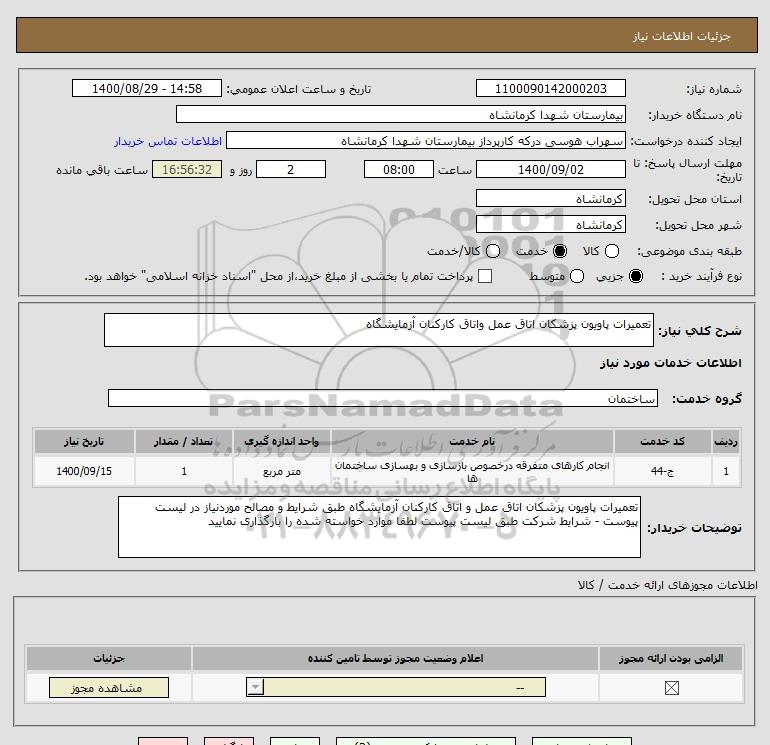
Task: Click the need date cell 1400/09/15
Action: 84,471
